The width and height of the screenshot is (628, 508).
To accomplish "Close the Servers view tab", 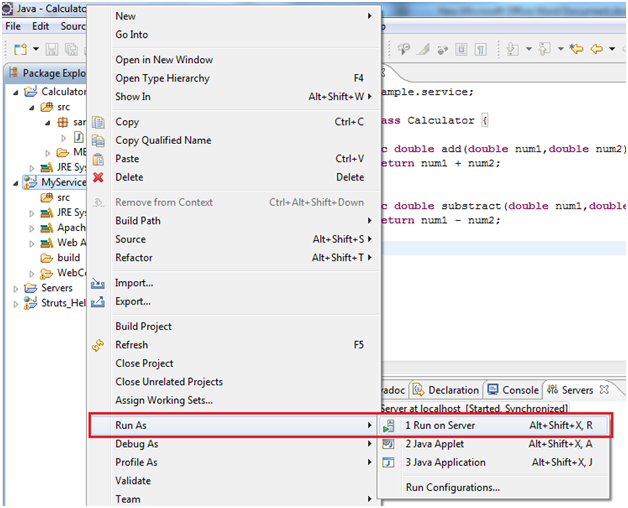I will point(604,389).
